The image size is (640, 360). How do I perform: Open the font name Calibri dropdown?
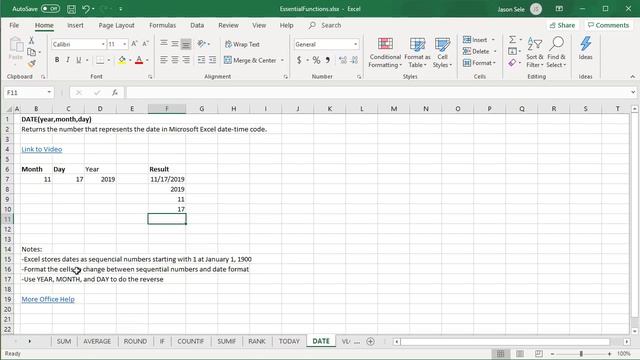[x=103, y=44]
